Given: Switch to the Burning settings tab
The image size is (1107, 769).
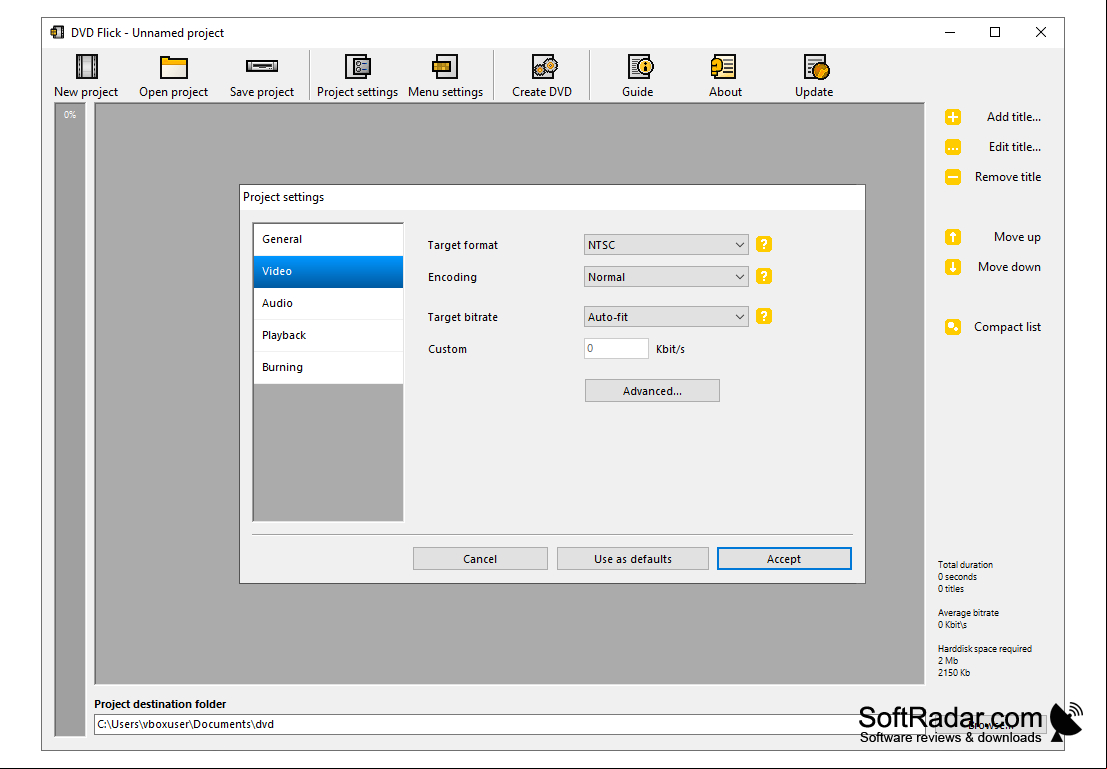Looking at the screenshot, I should coord(328,368).
